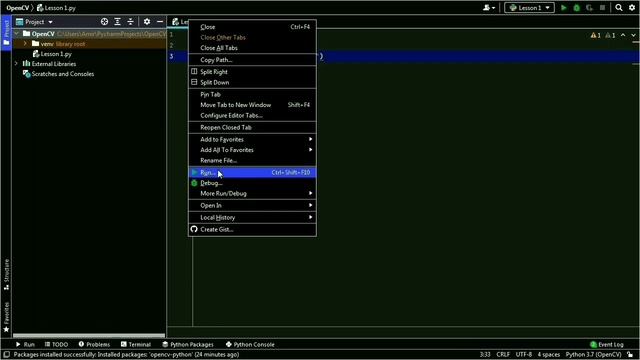
Task: Expand the Add to Favorites submenu
Action: pos(252,139)
